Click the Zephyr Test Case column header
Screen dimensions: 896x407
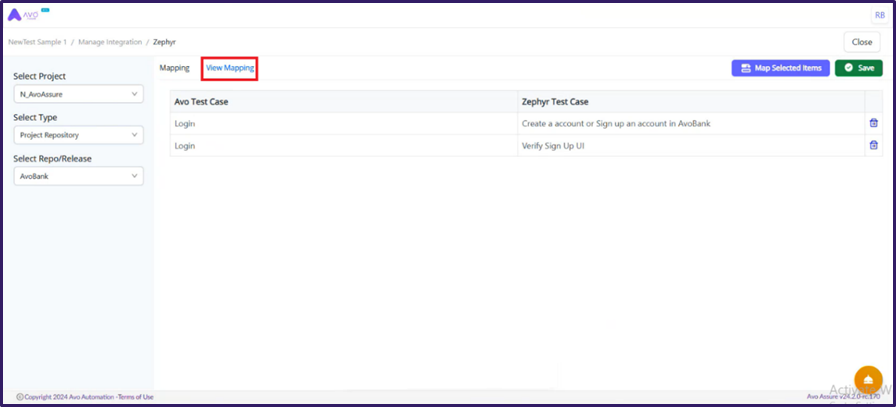point(554,101)
